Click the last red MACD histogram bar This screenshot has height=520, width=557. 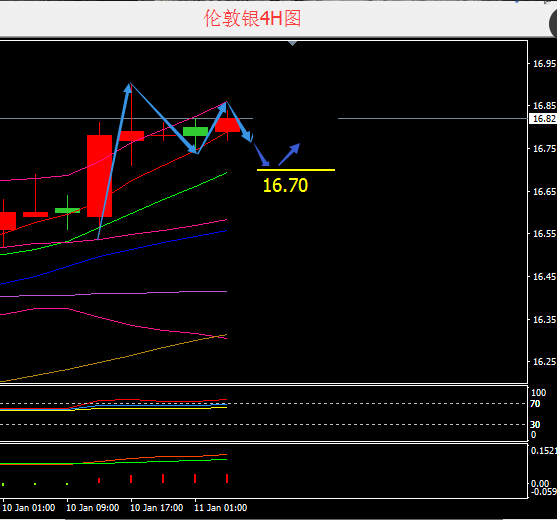pyautogui.click(x=227, y=478)
